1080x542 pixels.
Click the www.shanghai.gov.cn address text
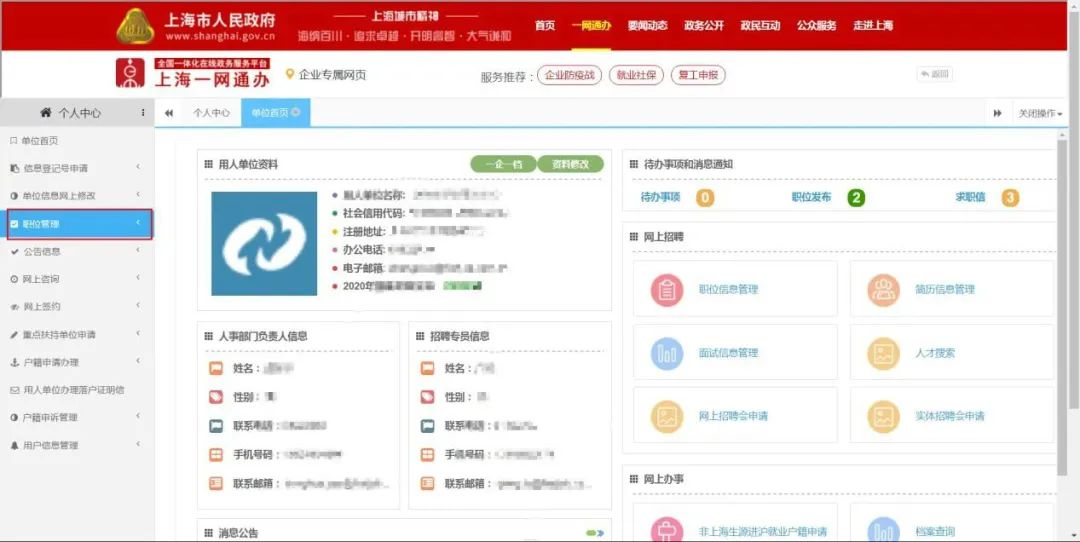click(220, 37)
